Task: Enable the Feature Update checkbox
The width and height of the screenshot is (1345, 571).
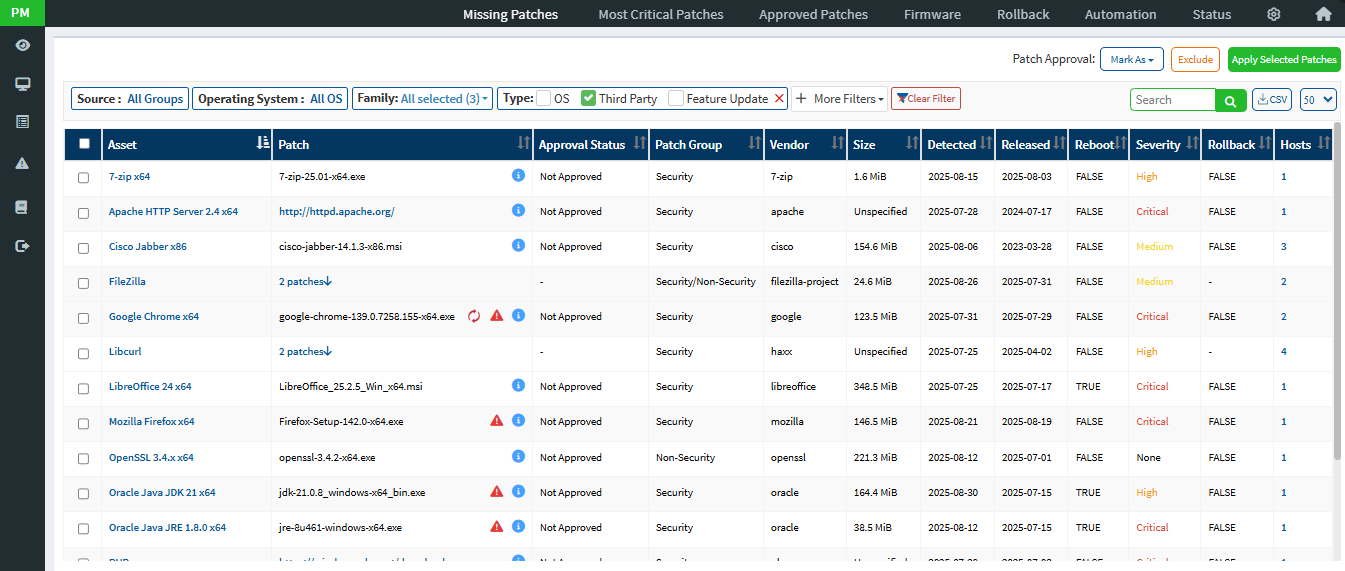Action: (x=676, y=98)
